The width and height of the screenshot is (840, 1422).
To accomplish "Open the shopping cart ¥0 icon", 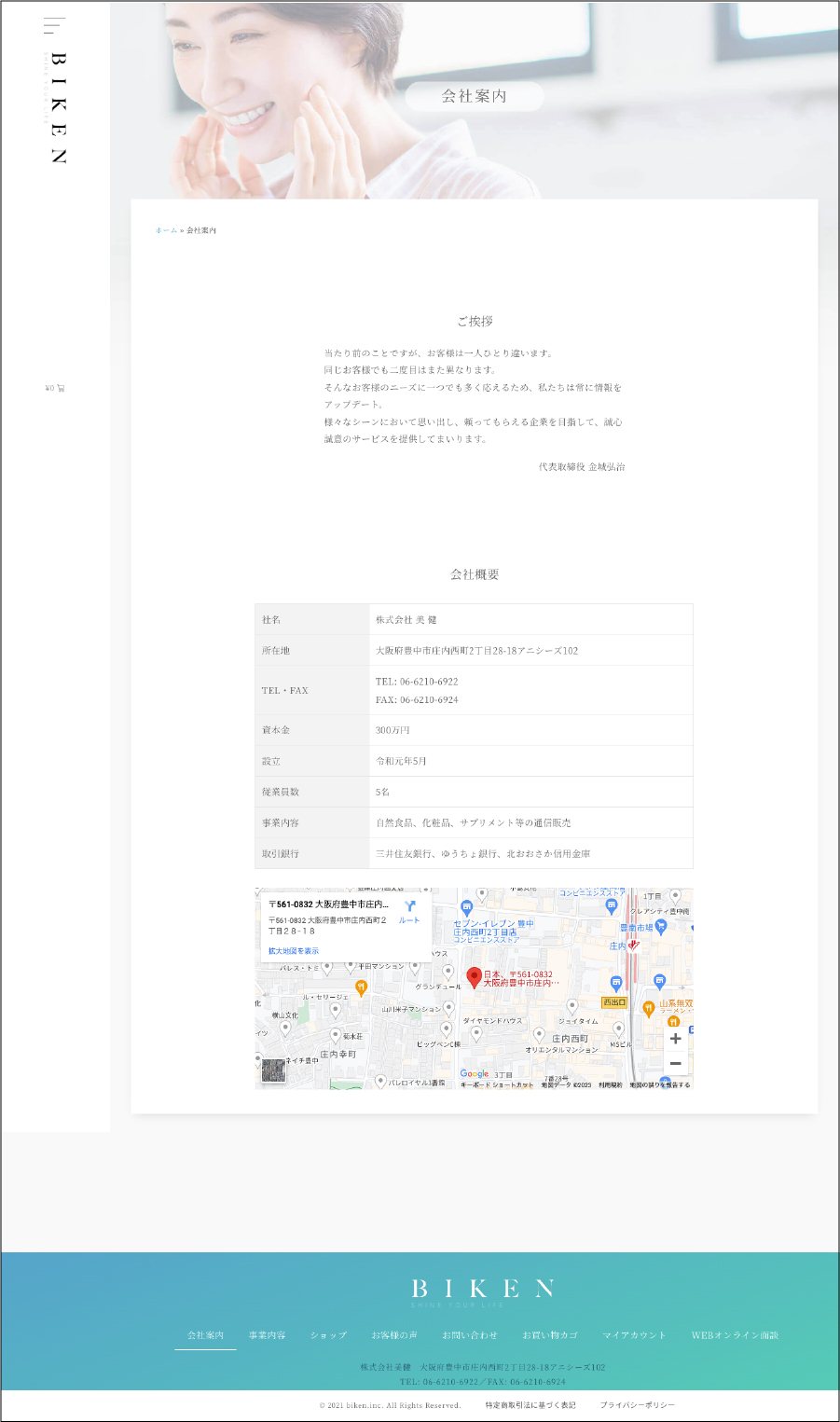I will [55, 388].
